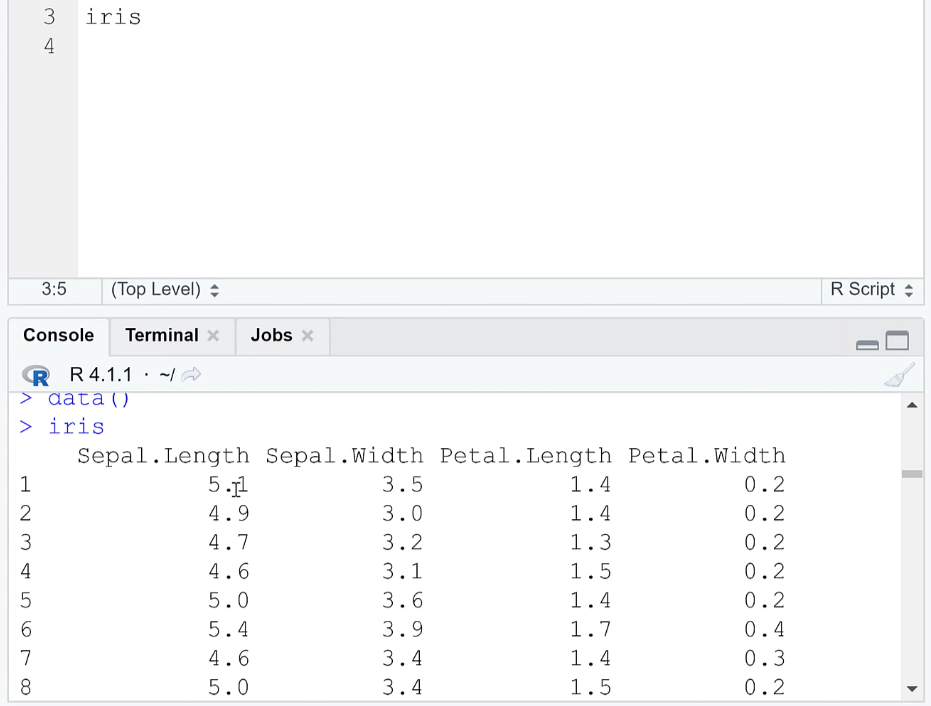Click the Sepal.Length value 4.7 in row 3
The height and width of the screenshot is (706, 931).
[229, 543]
